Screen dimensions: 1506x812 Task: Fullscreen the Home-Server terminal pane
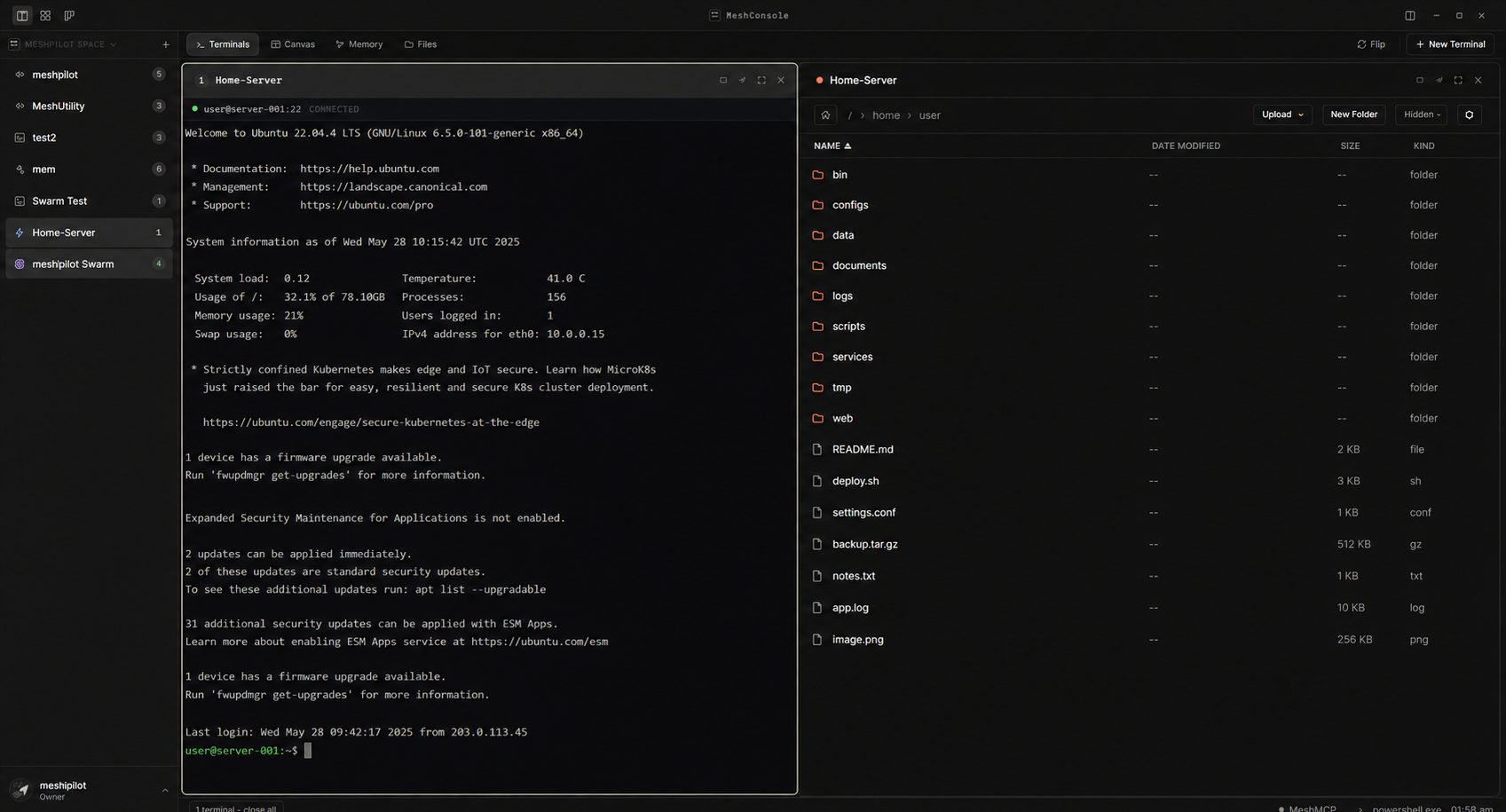pos(761,80)
